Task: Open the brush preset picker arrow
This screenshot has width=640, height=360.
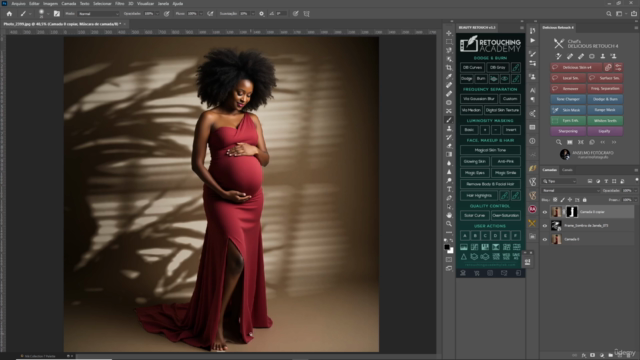Action: (x=48, y=13)
